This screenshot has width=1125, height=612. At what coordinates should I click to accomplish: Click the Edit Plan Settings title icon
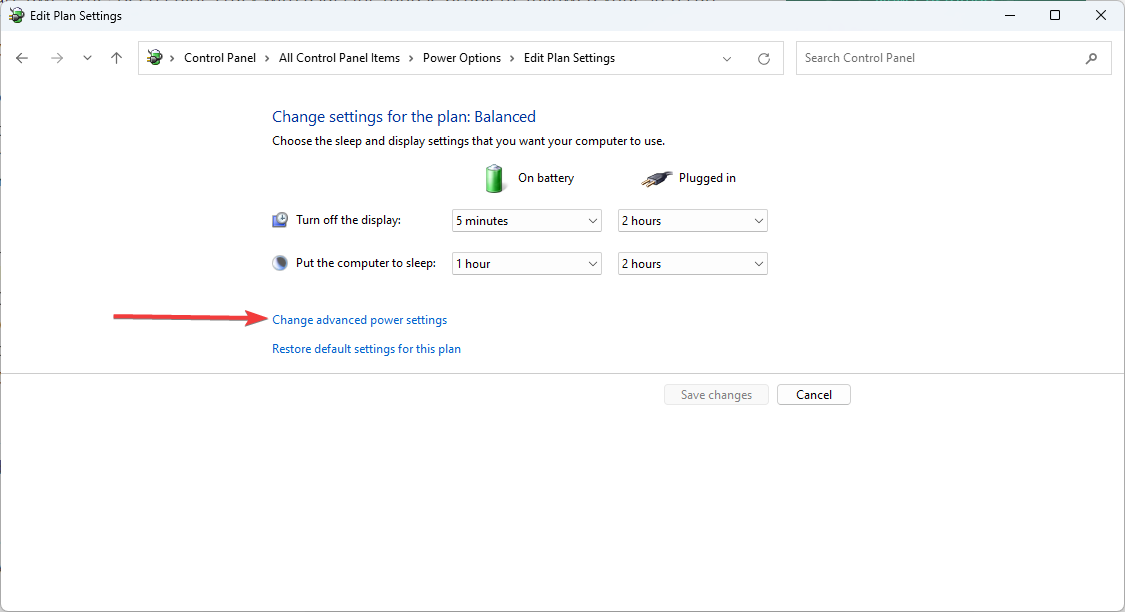pyautogui.click(x=16, y=16)
